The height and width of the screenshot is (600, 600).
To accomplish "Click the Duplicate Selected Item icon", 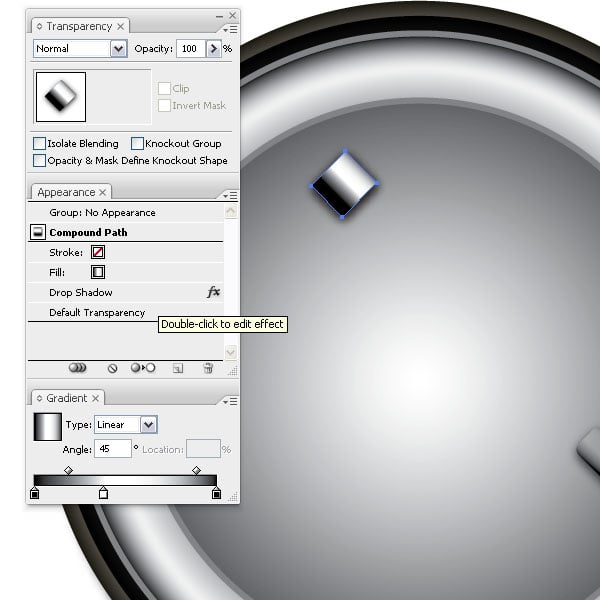I will pyautogui.click(x=177, y=368).
